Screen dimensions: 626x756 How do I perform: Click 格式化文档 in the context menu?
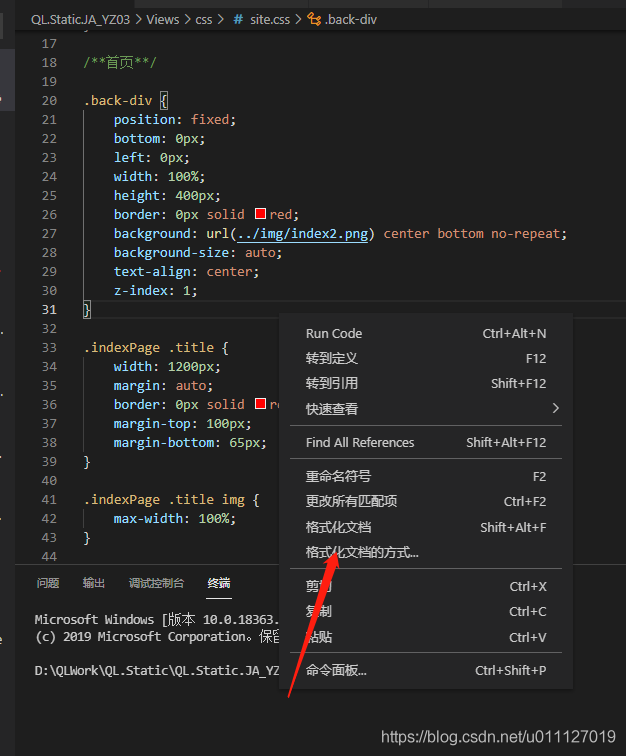(338, 527)
